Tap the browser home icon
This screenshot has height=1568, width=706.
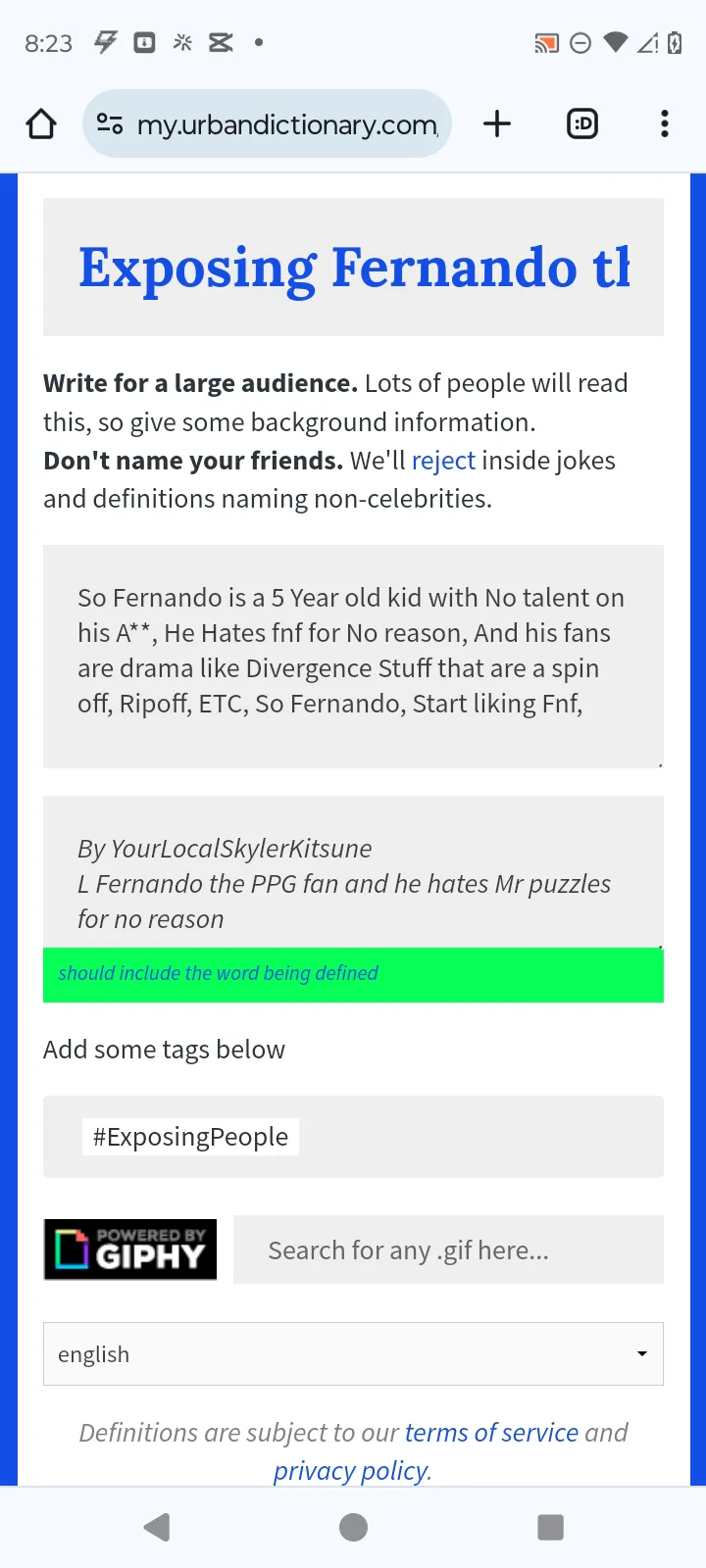point(41,124)
